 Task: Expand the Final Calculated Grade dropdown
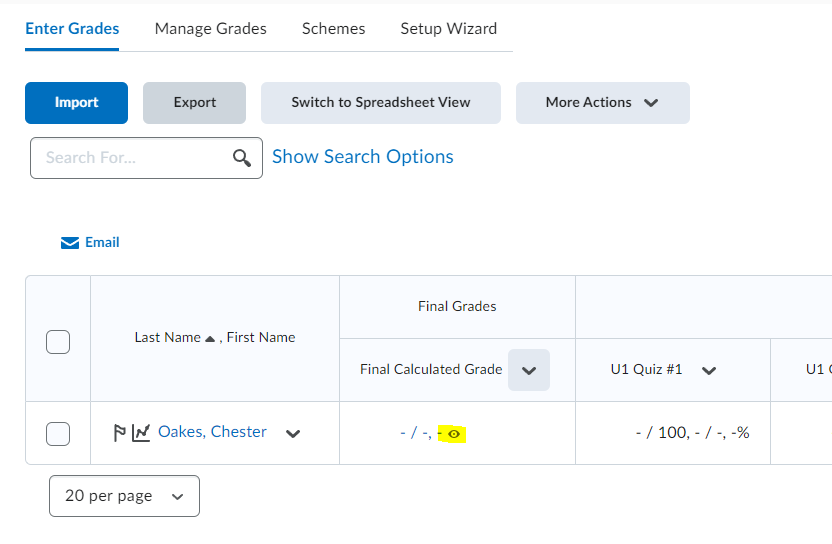pos(528,370)
